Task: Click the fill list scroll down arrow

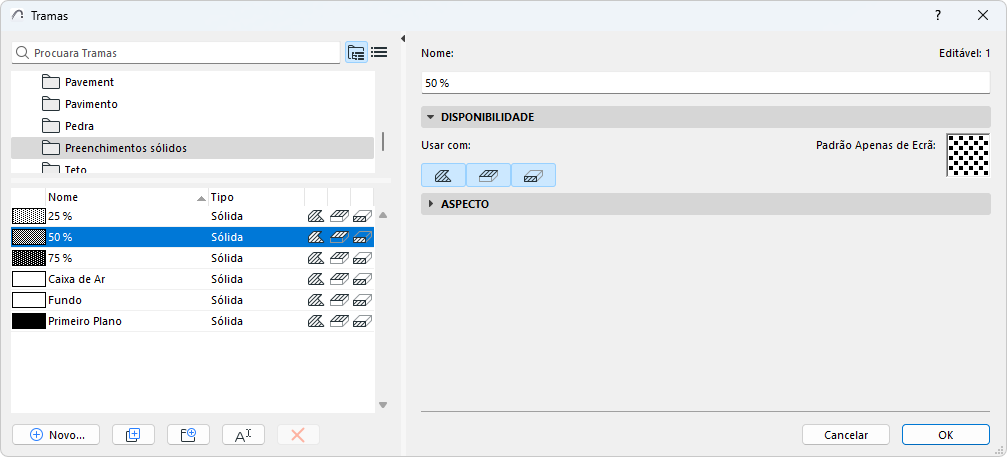Action: 383,405
